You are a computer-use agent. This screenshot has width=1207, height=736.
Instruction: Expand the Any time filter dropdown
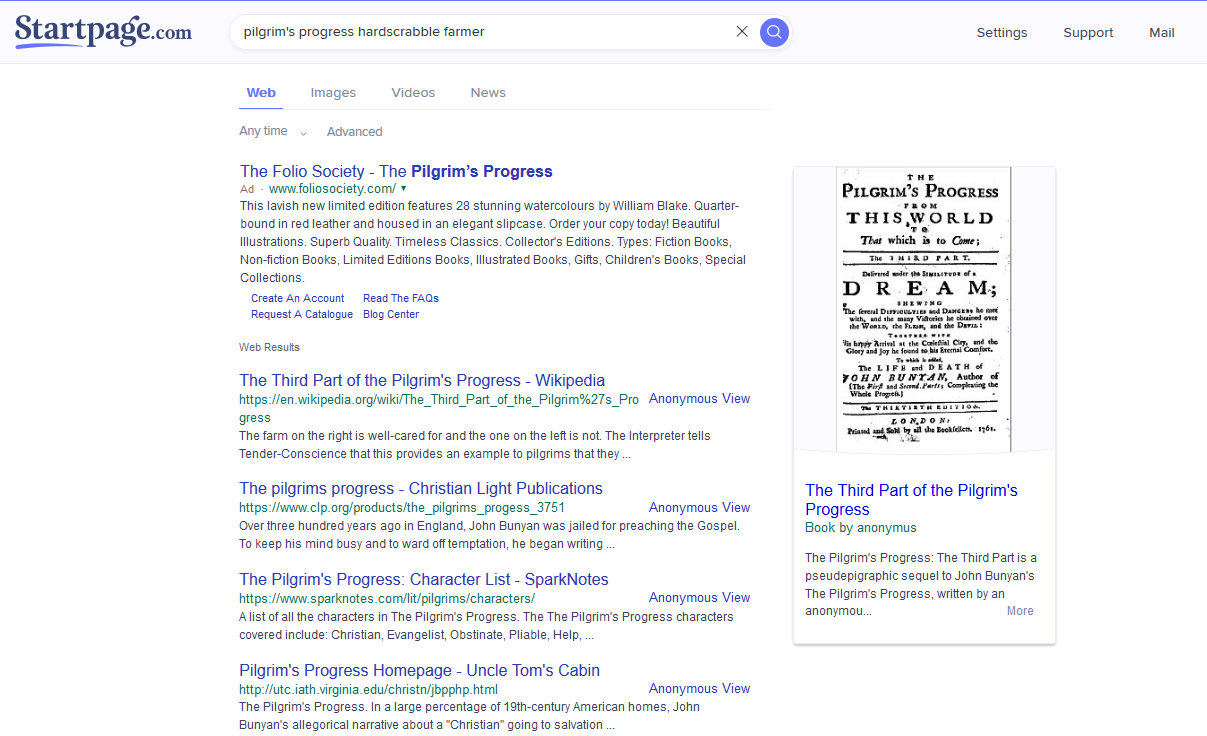coord(273,131)
